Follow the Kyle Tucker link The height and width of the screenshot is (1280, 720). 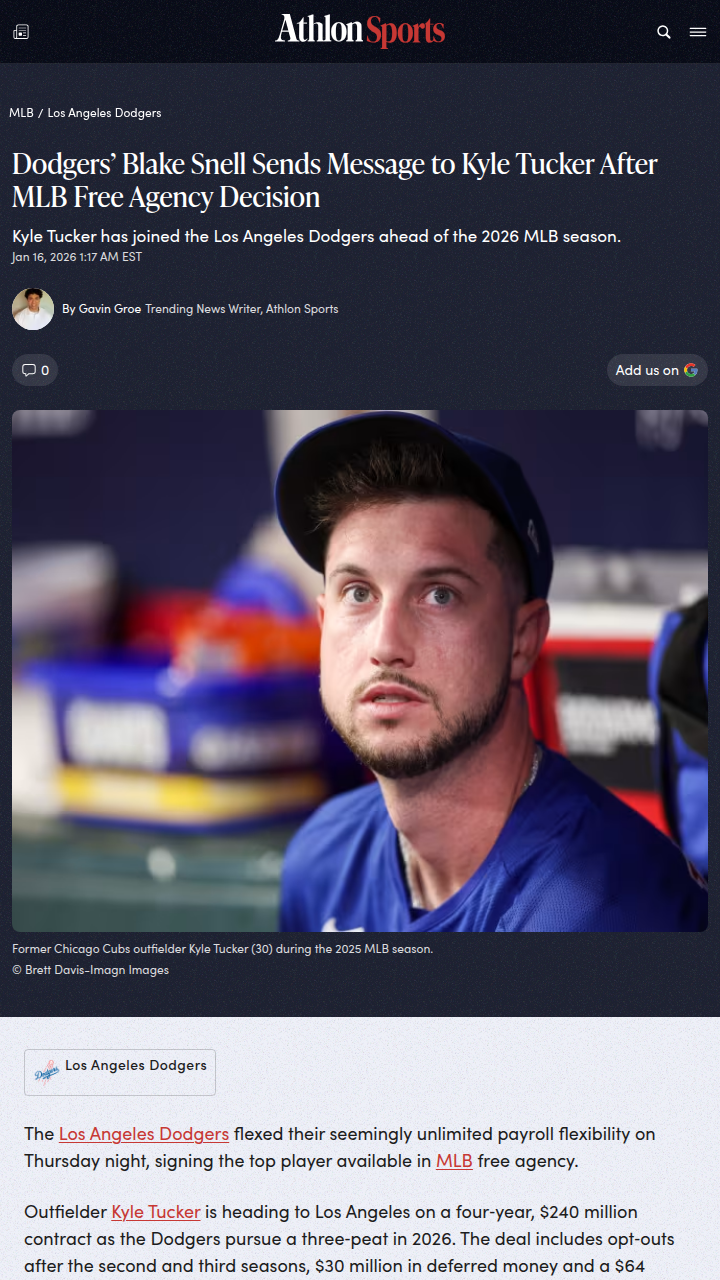tap(156, 1212)
